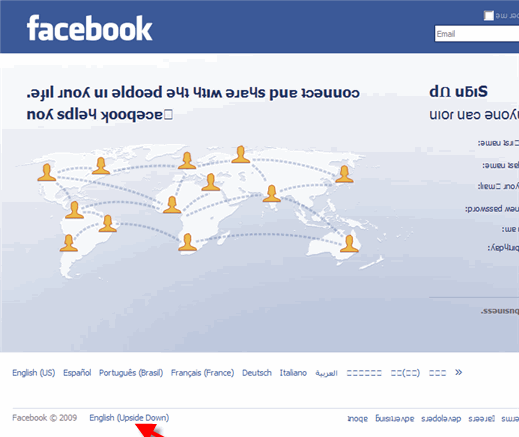Image resolution: width=519 pixels, height=437 pixels.
Task: Switch language to Español
Action: coord(77,373)
